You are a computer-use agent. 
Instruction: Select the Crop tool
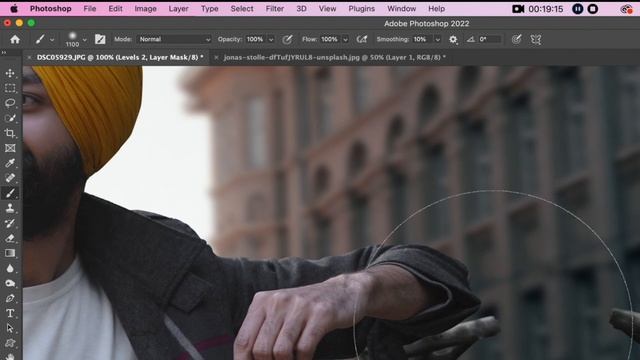[10, 133]
